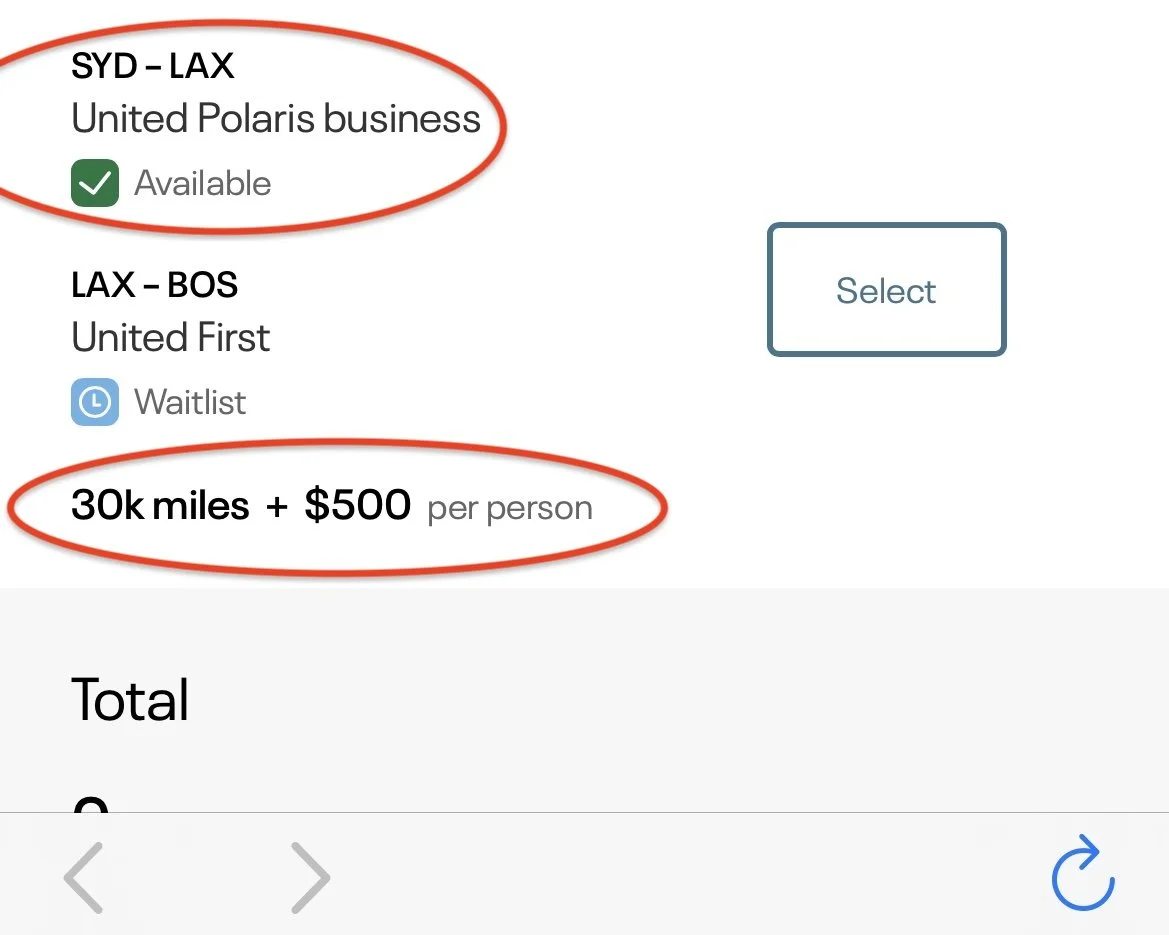Tap the LAX – BOS route label

(x=154, y=285)
